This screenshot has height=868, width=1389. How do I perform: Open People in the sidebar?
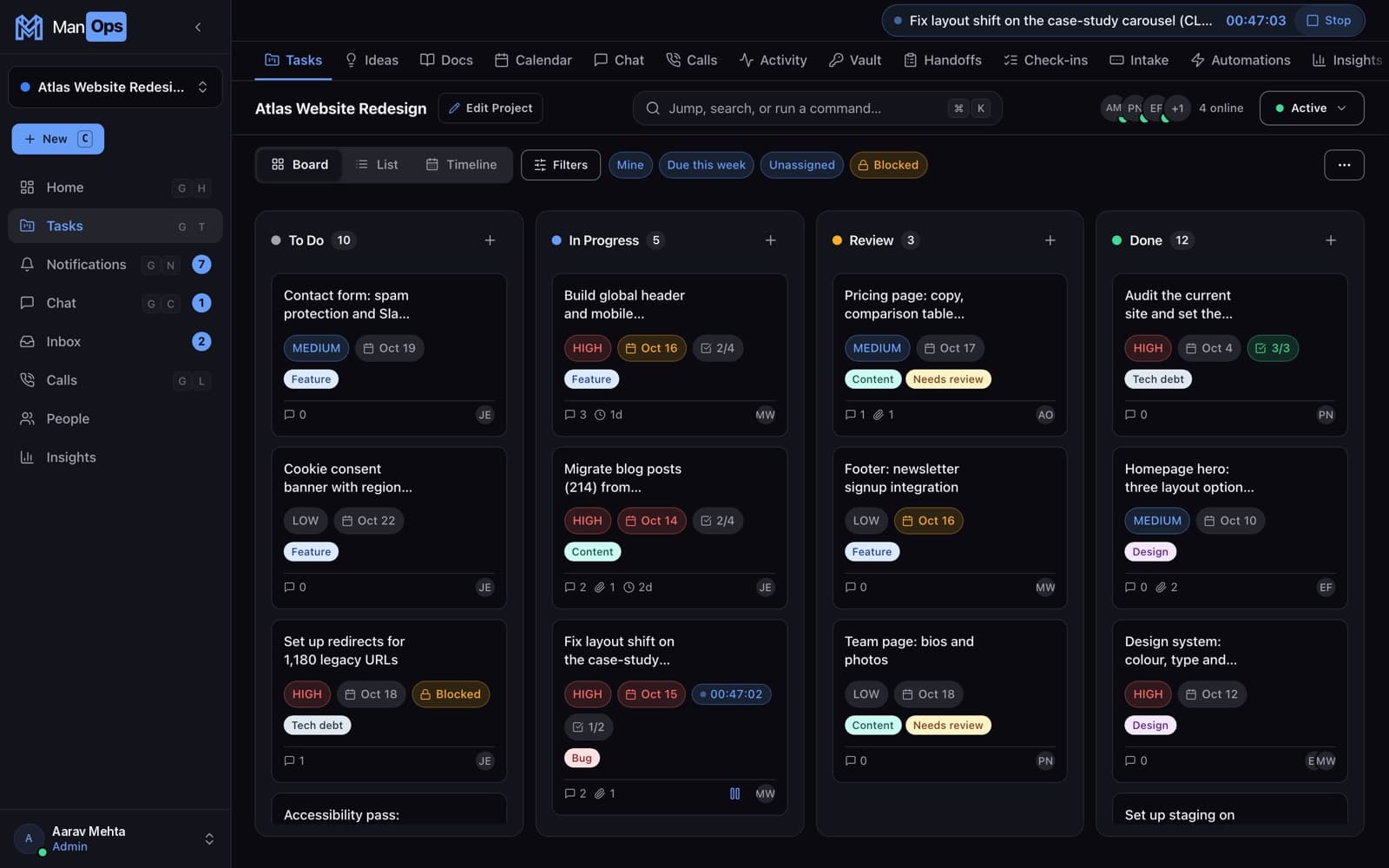pos(115,418)
